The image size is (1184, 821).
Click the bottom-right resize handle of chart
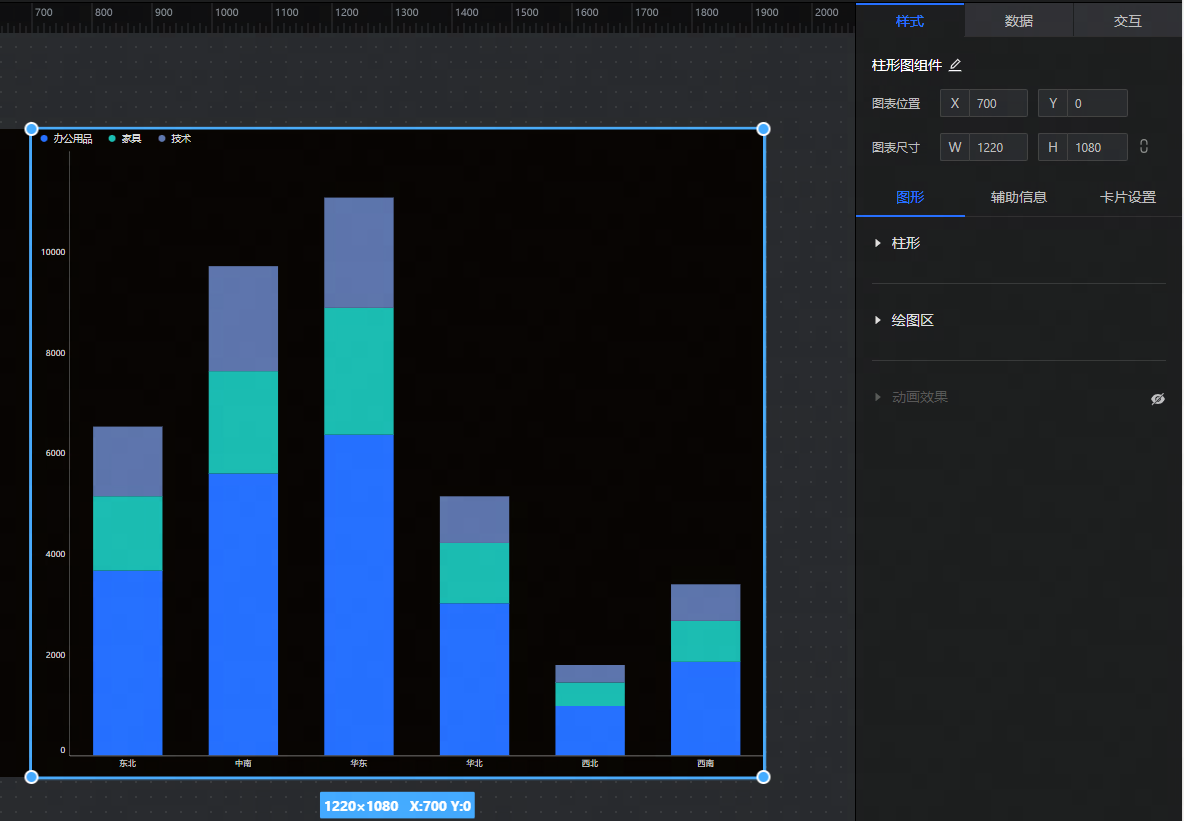pos(763,776)
